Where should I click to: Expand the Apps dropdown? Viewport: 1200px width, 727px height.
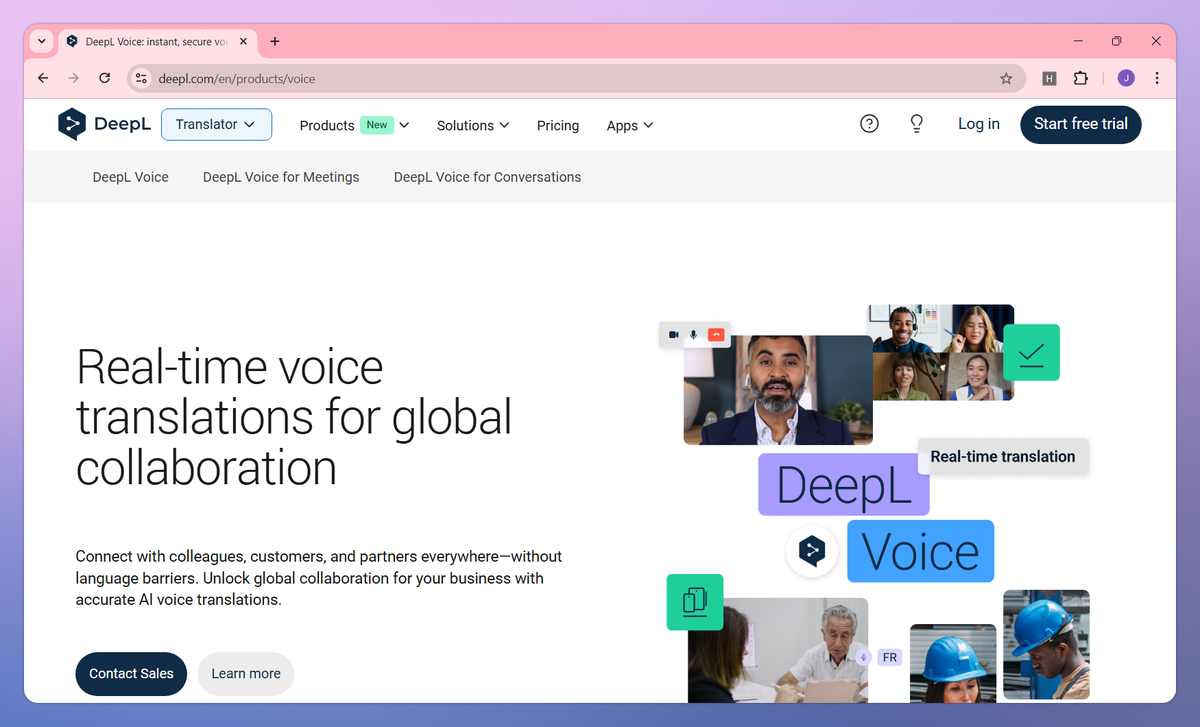pyautogui.click(x=629, y=125)
